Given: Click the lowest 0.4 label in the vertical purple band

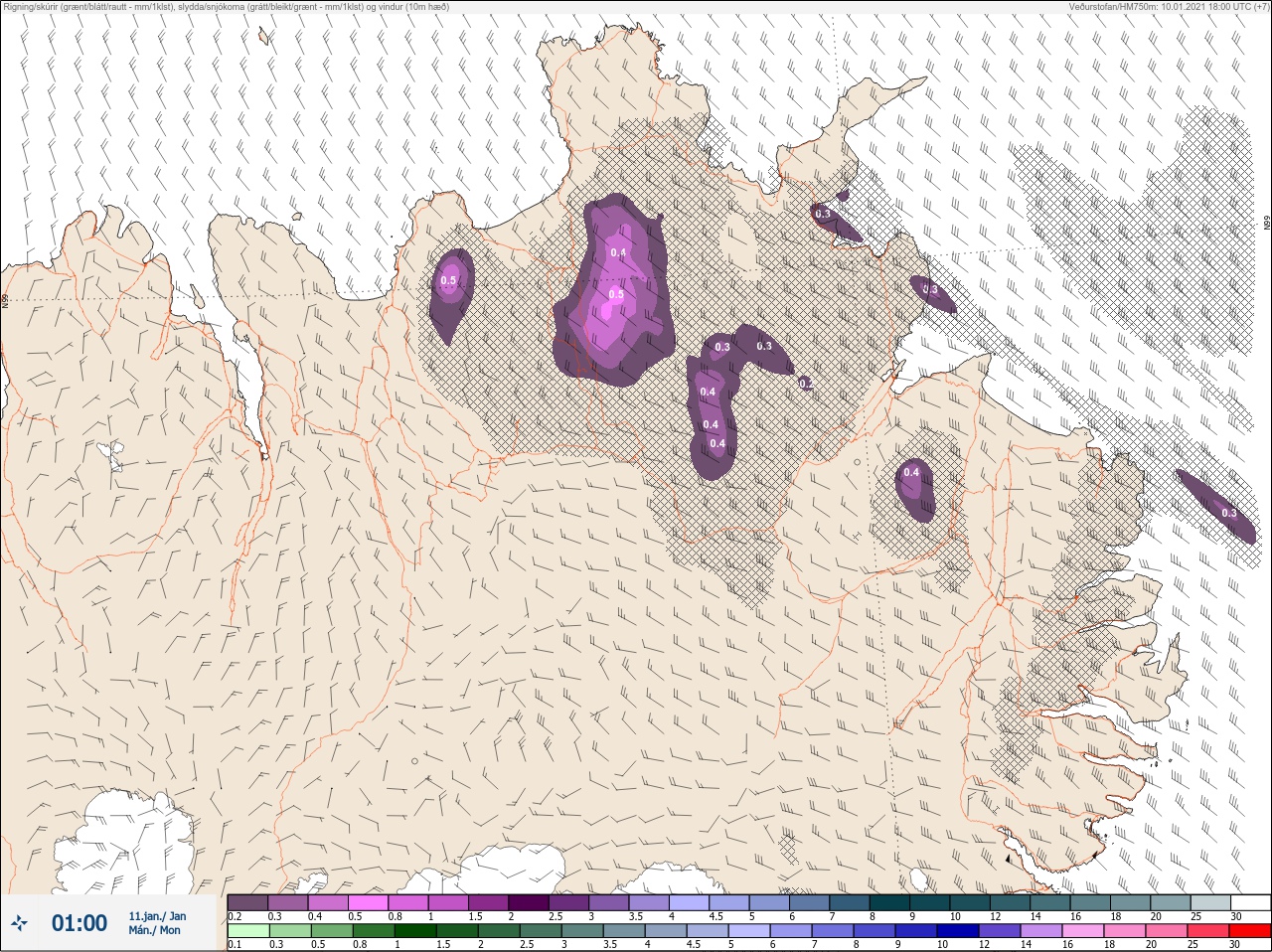Looking at the screenshot, I should (x=717, y=443).
